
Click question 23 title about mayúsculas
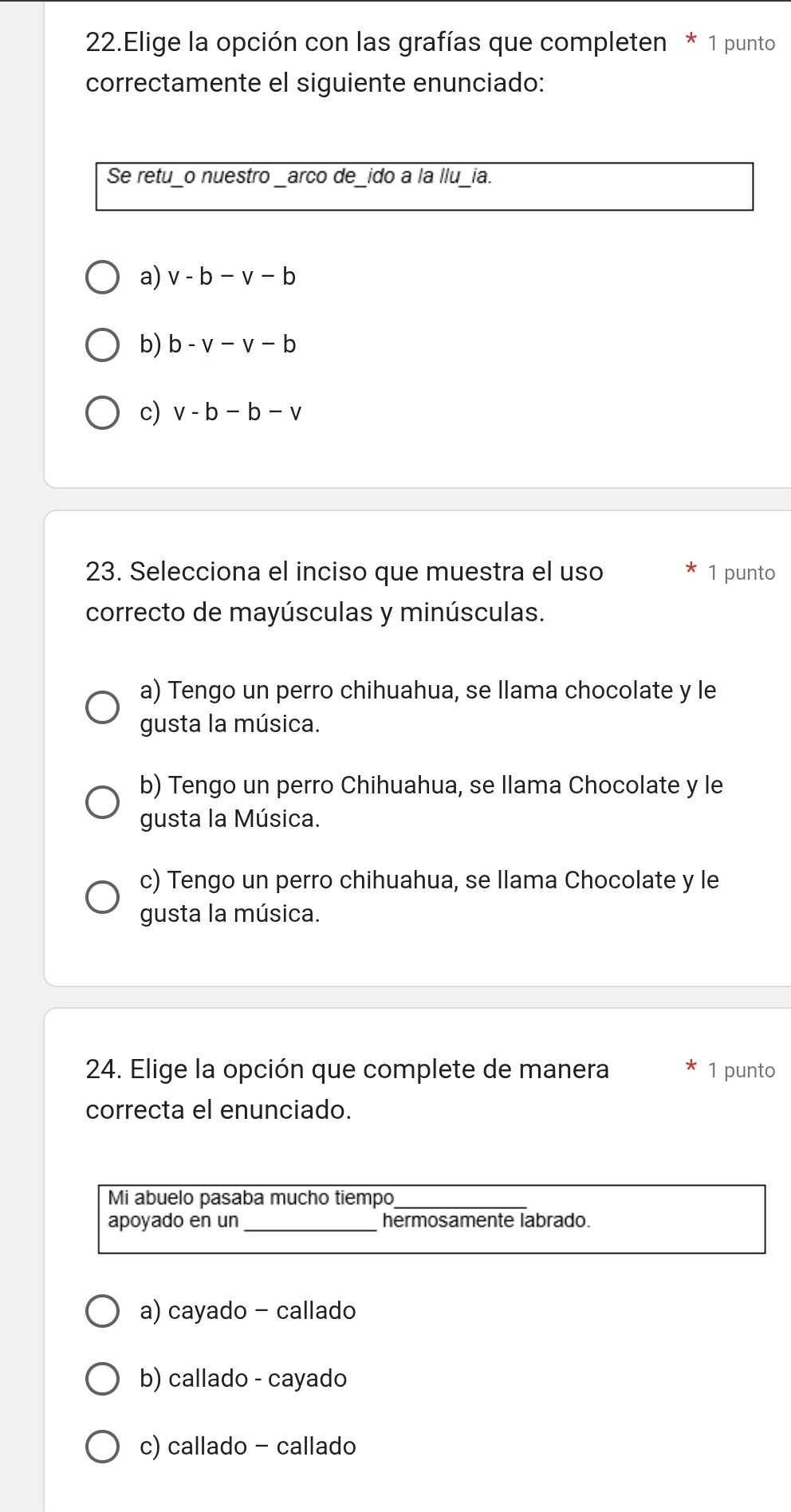pos(344,592)
